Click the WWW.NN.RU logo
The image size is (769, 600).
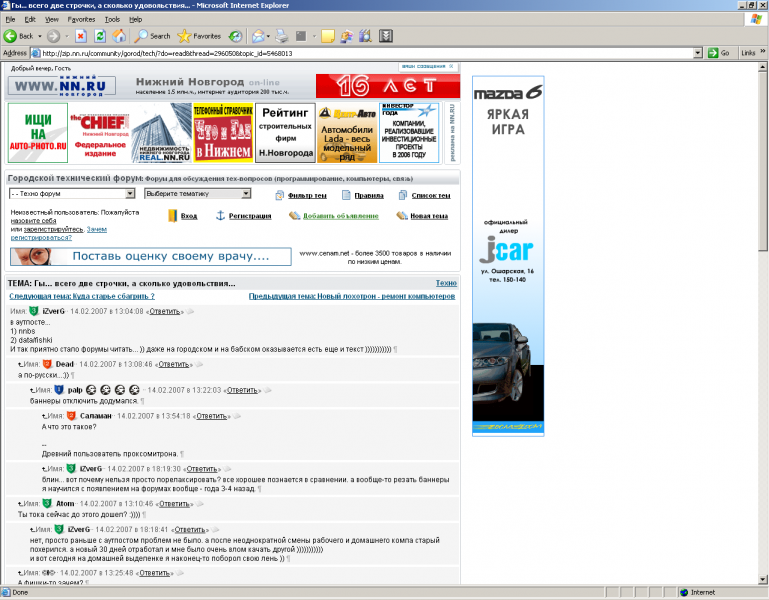(62, 86)
